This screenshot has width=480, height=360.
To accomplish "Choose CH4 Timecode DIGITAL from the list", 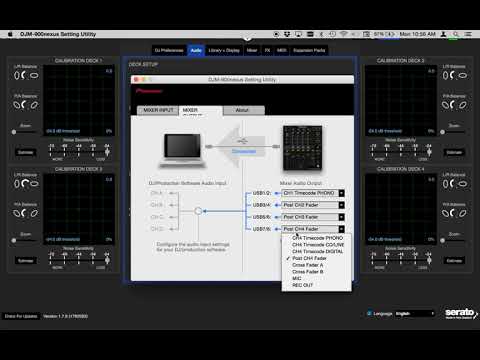I will pos(317,251).
